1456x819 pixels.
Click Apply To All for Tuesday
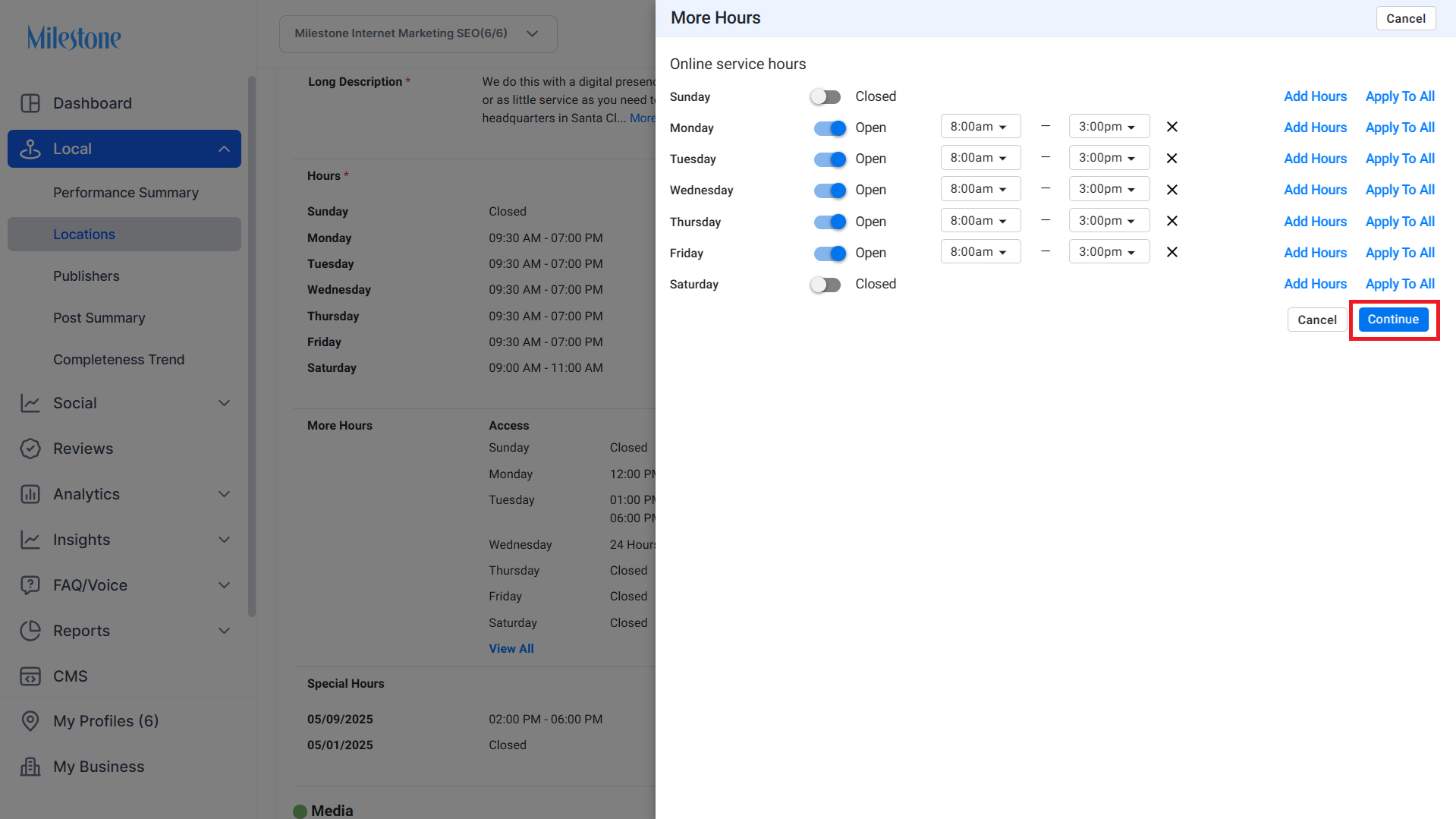point(1400,159)
